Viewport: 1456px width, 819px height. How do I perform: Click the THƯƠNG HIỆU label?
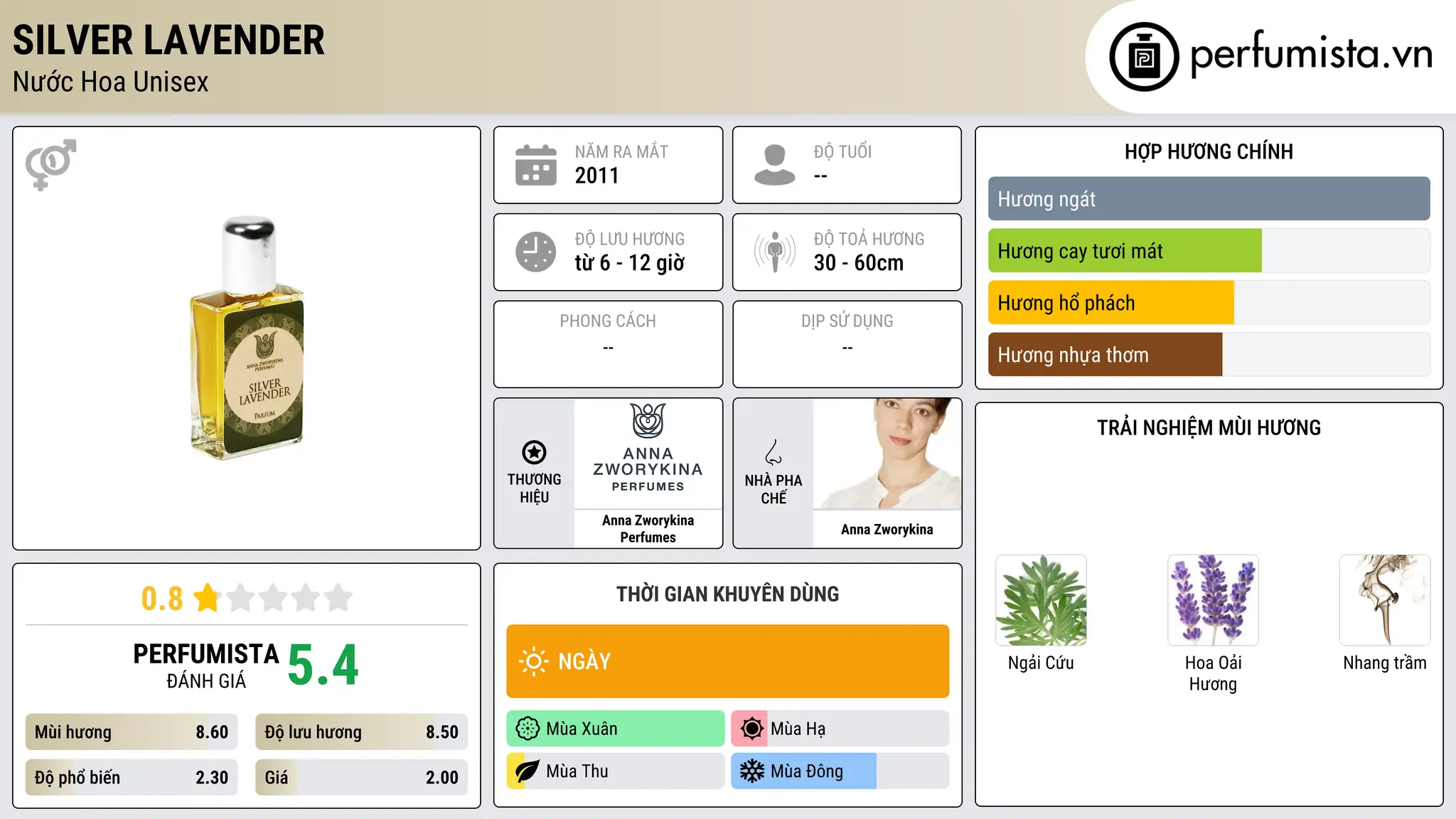pyautogui.click(x=534, y=488)
